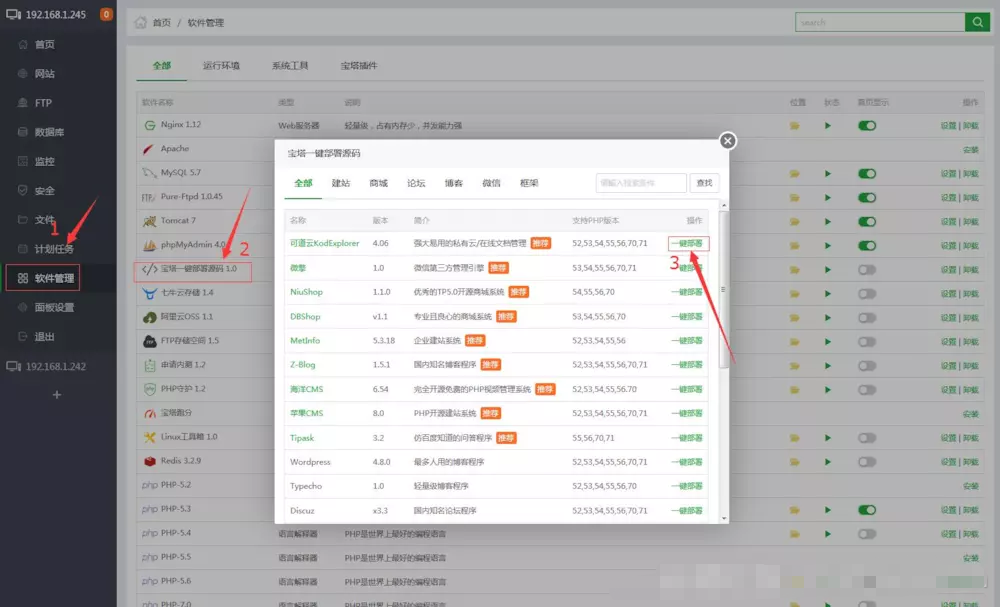Select 建站 tab in deploy dialog
The width and height of the screenshot is (1000, 607).
341,183
